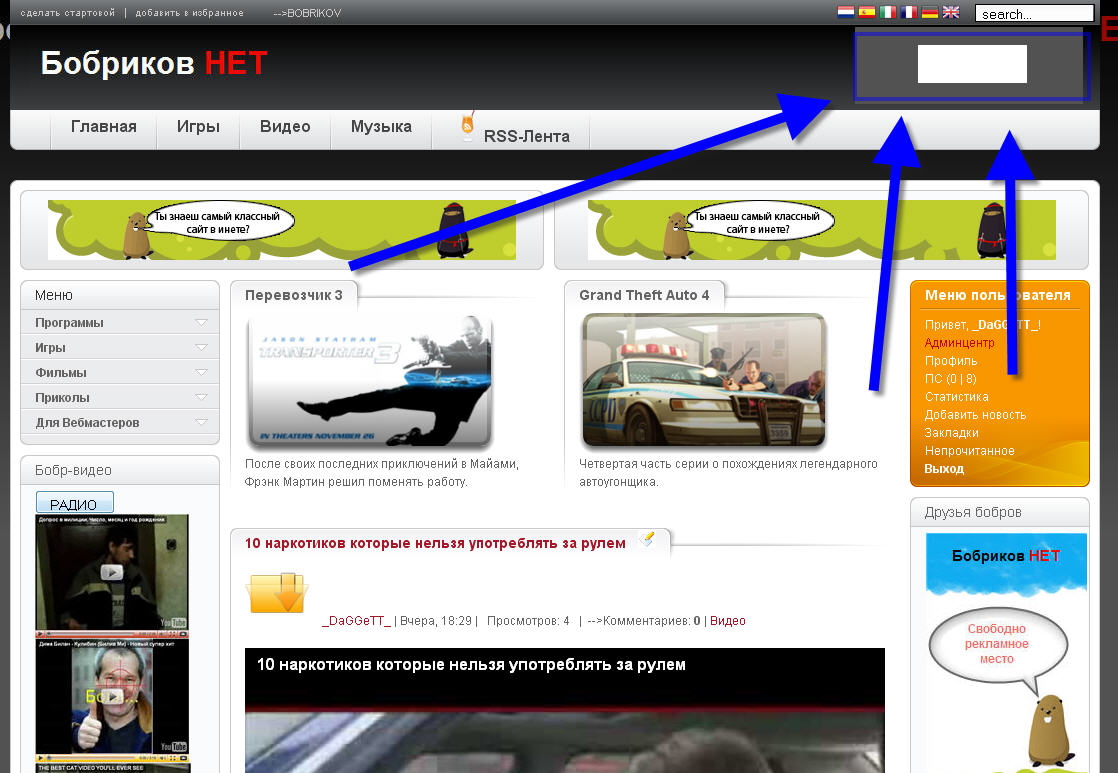Play the police interrogation video via center button
Screen dimensions: 1118x773
tap(112, 572)
